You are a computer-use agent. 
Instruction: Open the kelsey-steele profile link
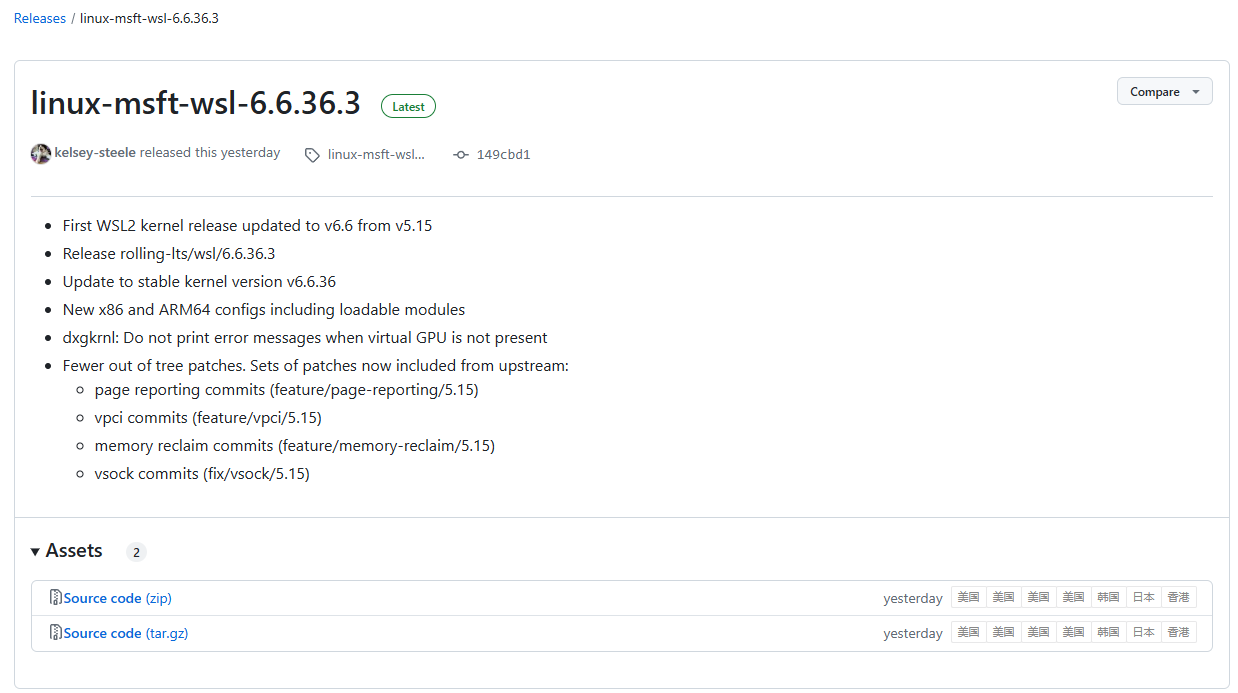[95, 153]
